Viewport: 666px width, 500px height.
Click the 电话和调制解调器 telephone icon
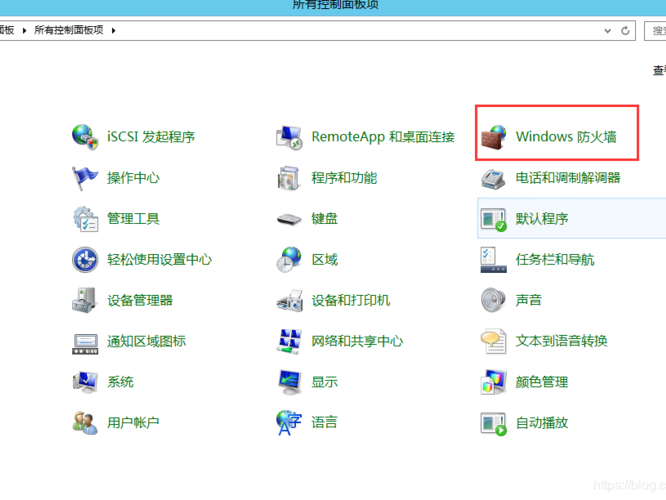point(494,178)
